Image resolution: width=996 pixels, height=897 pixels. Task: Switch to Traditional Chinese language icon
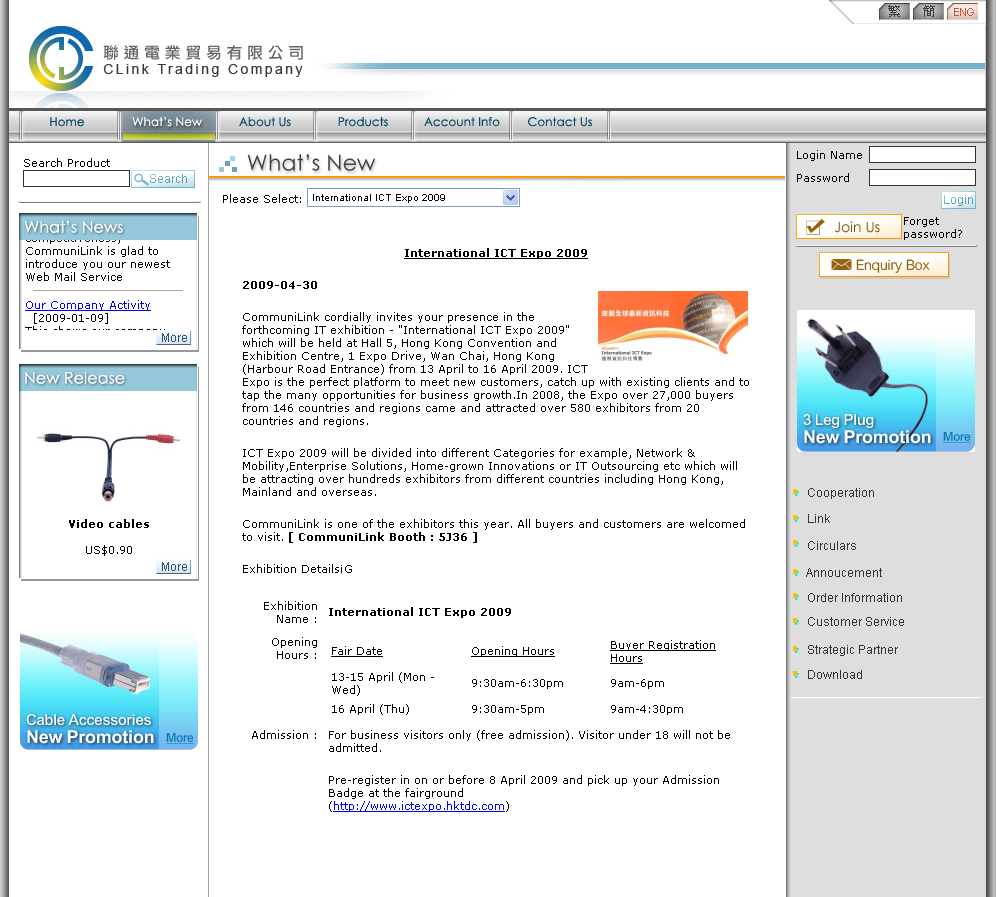click(894, 12)
